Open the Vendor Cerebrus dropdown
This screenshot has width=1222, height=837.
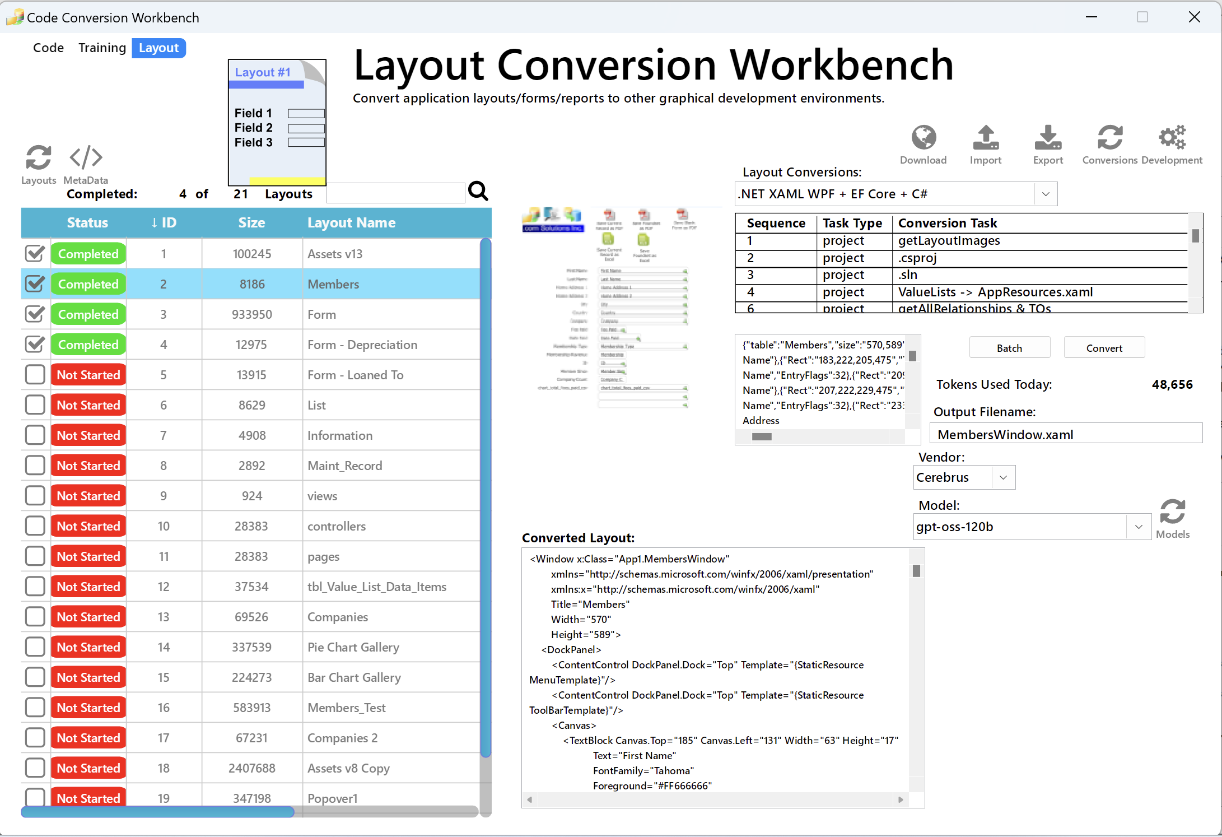(x=1004, y=477)
